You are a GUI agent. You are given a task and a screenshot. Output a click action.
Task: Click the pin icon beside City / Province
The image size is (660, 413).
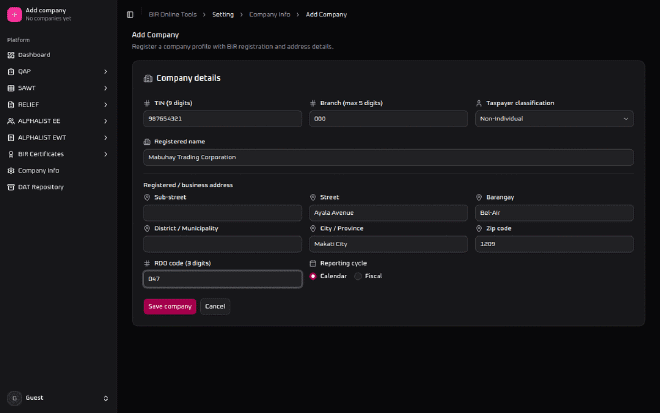[x=313, y=229]
